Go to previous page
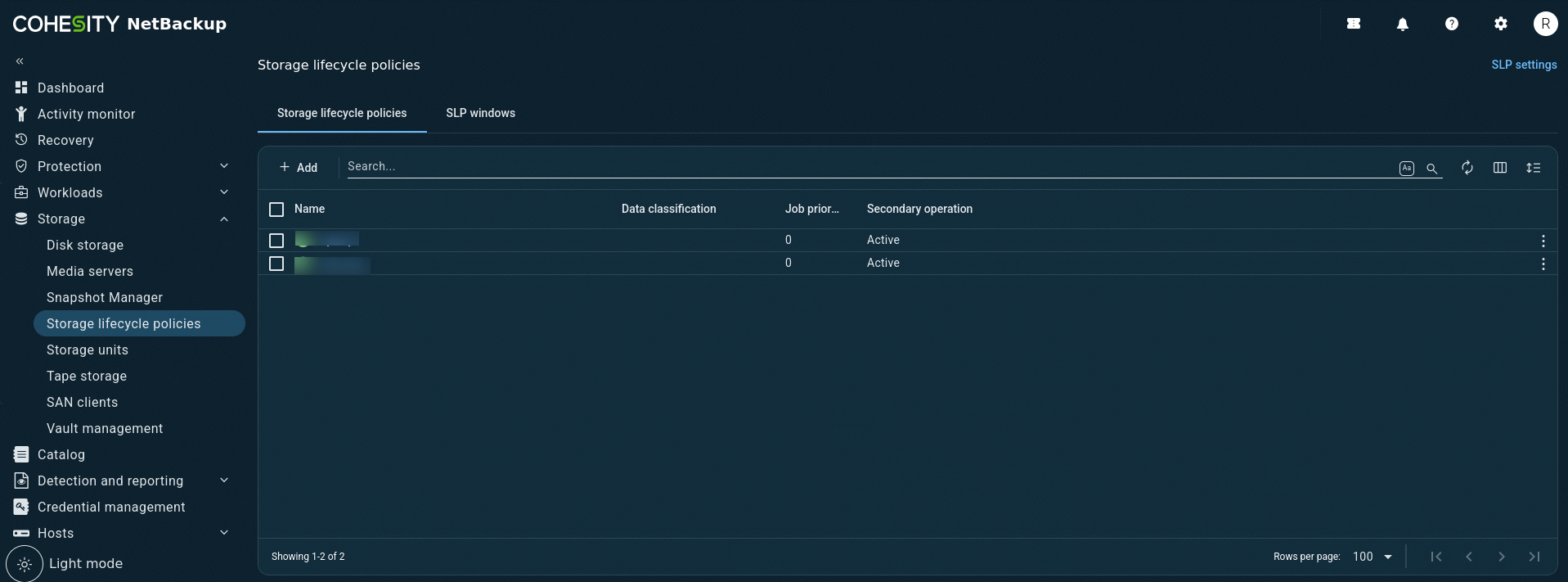 pyautogui.click(x=1469, y=557)
